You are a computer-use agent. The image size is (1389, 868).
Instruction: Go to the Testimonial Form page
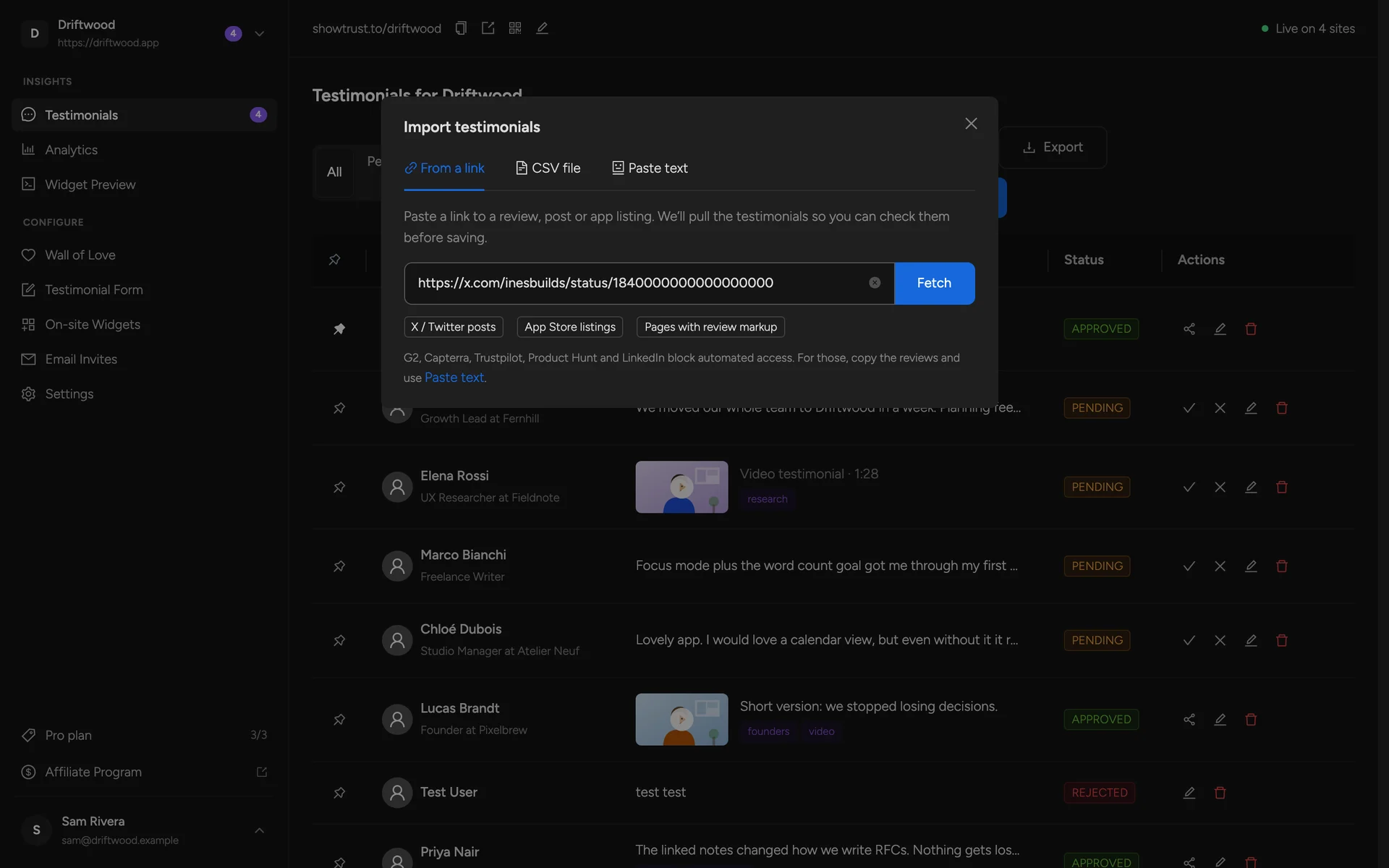[x=144, y=289]
